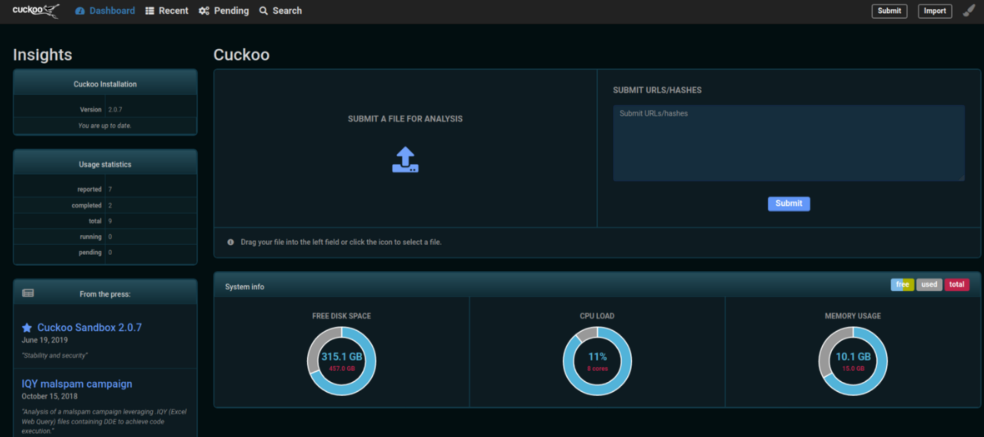
Task: Click 'You are up to date.' text
Action: 105,125
